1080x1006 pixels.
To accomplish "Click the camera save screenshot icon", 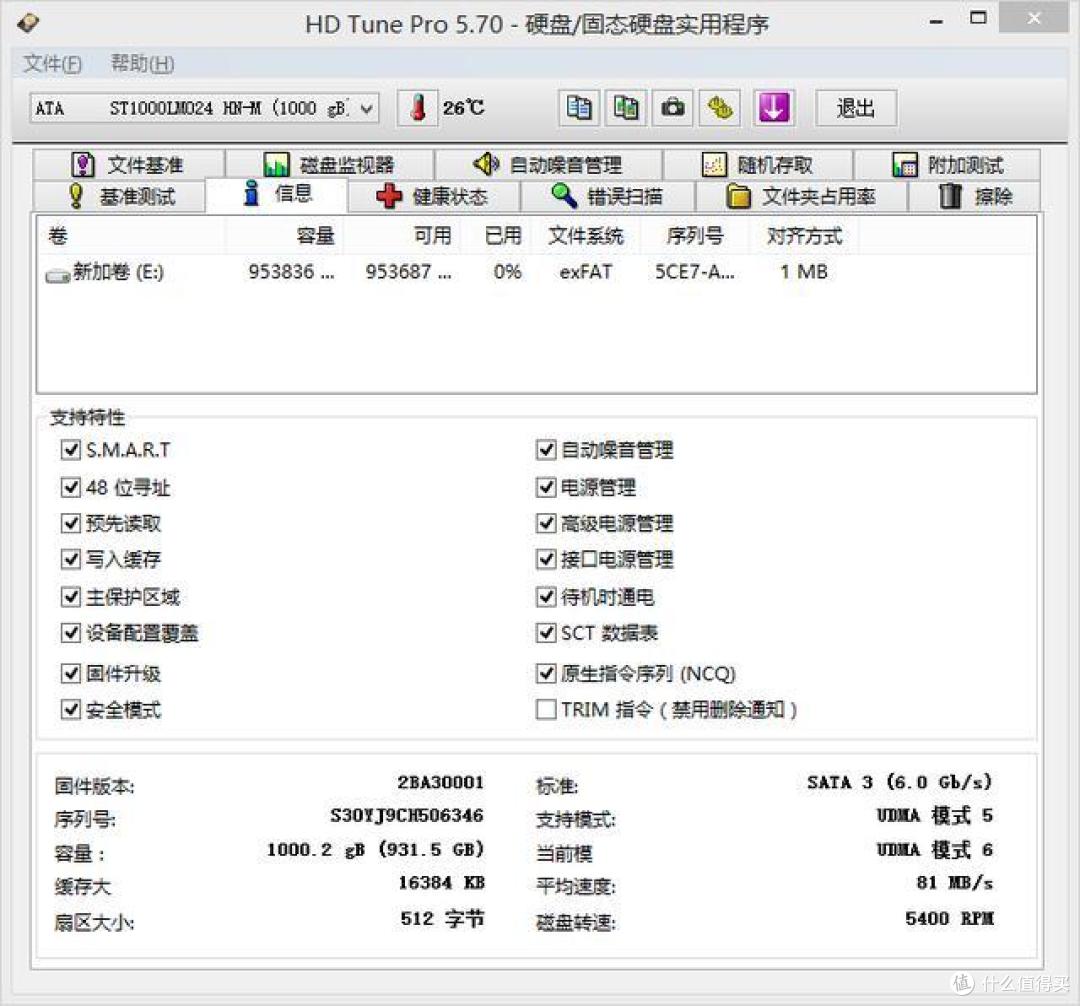I will point(672,108).
